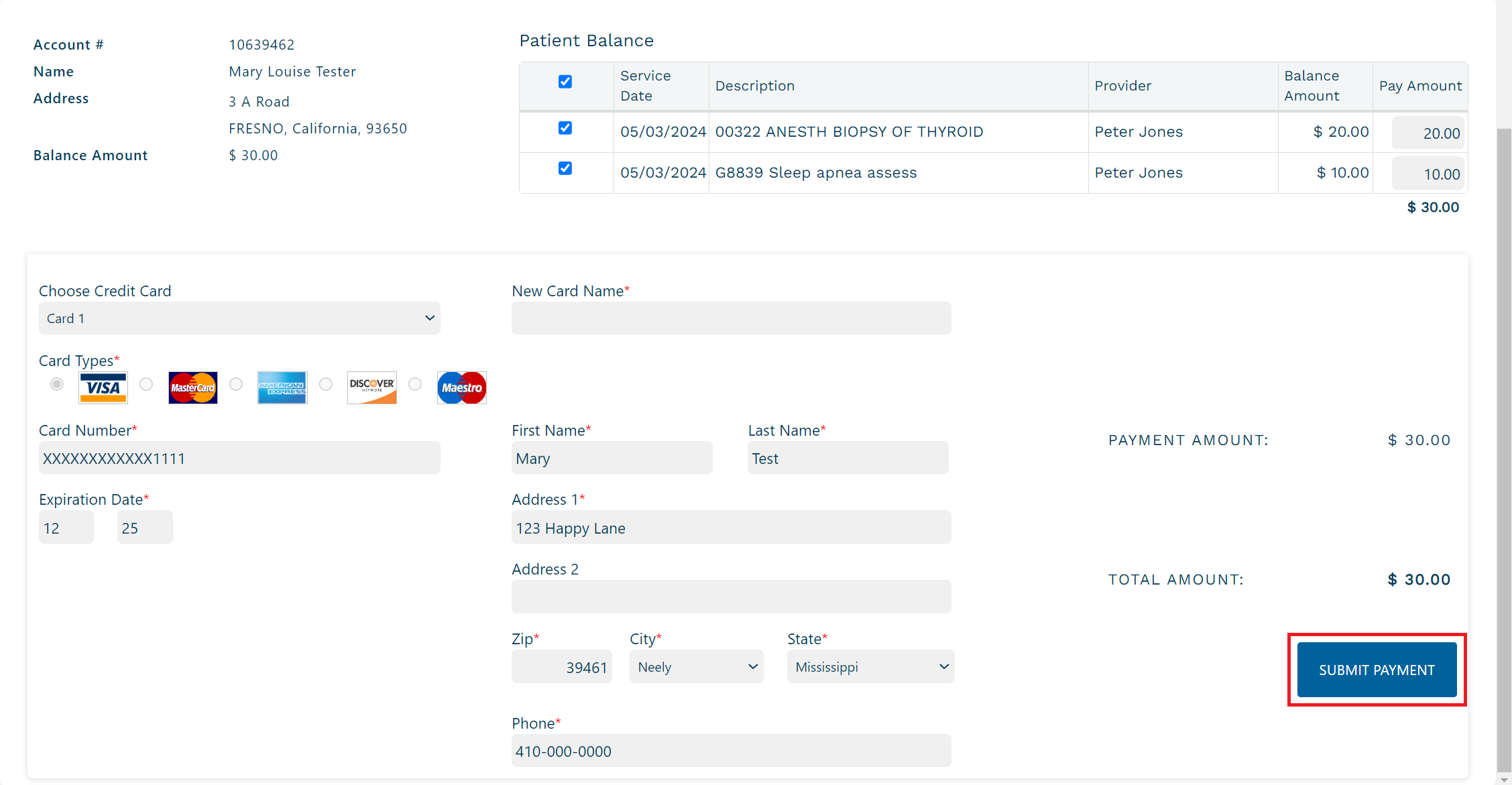Select the American Express radio button
Screen dimensions: 1512x785
236,384
